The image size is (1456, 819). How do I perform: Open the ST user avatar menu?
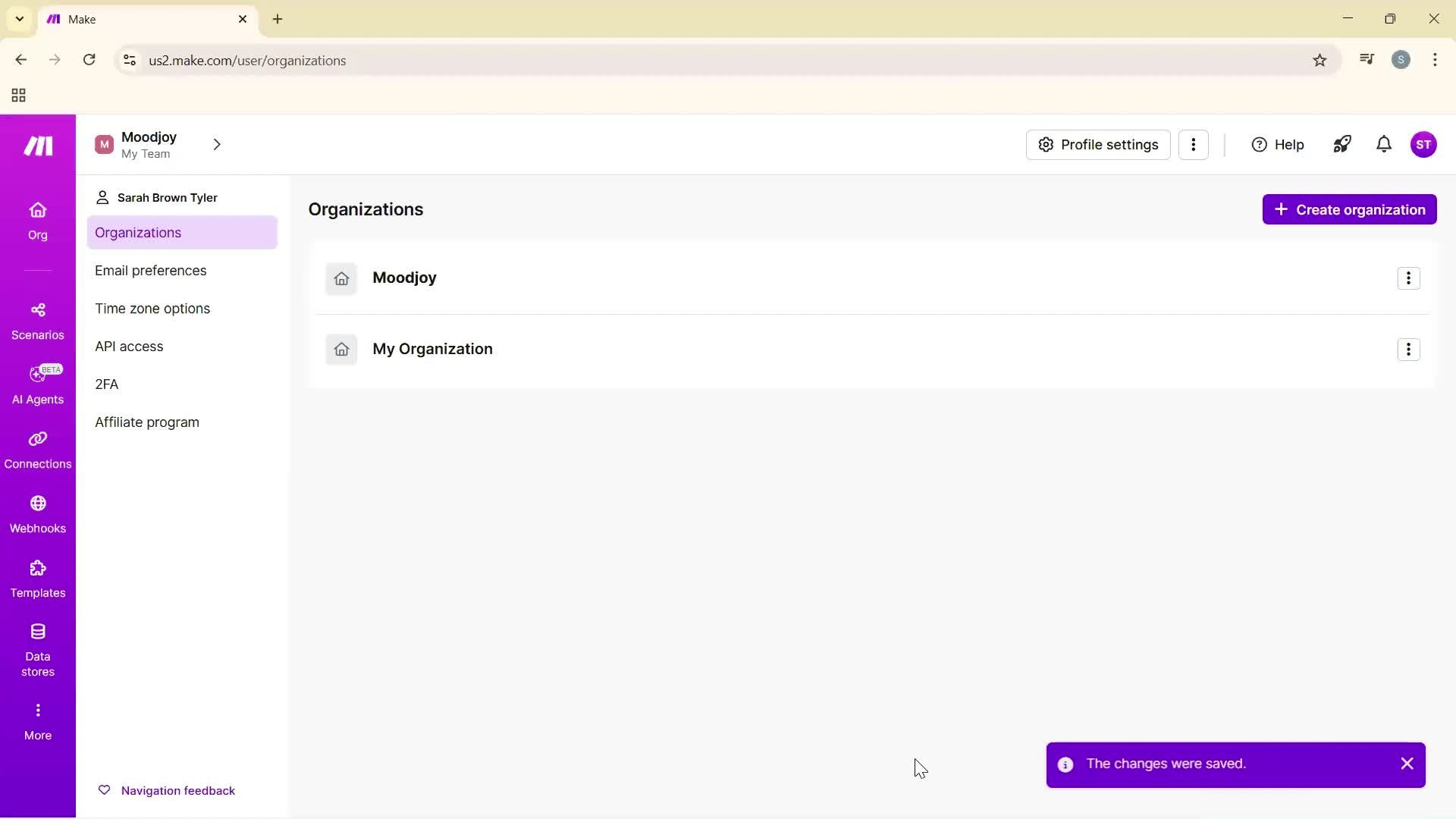pyautogui.click(x=1425, y=144)
